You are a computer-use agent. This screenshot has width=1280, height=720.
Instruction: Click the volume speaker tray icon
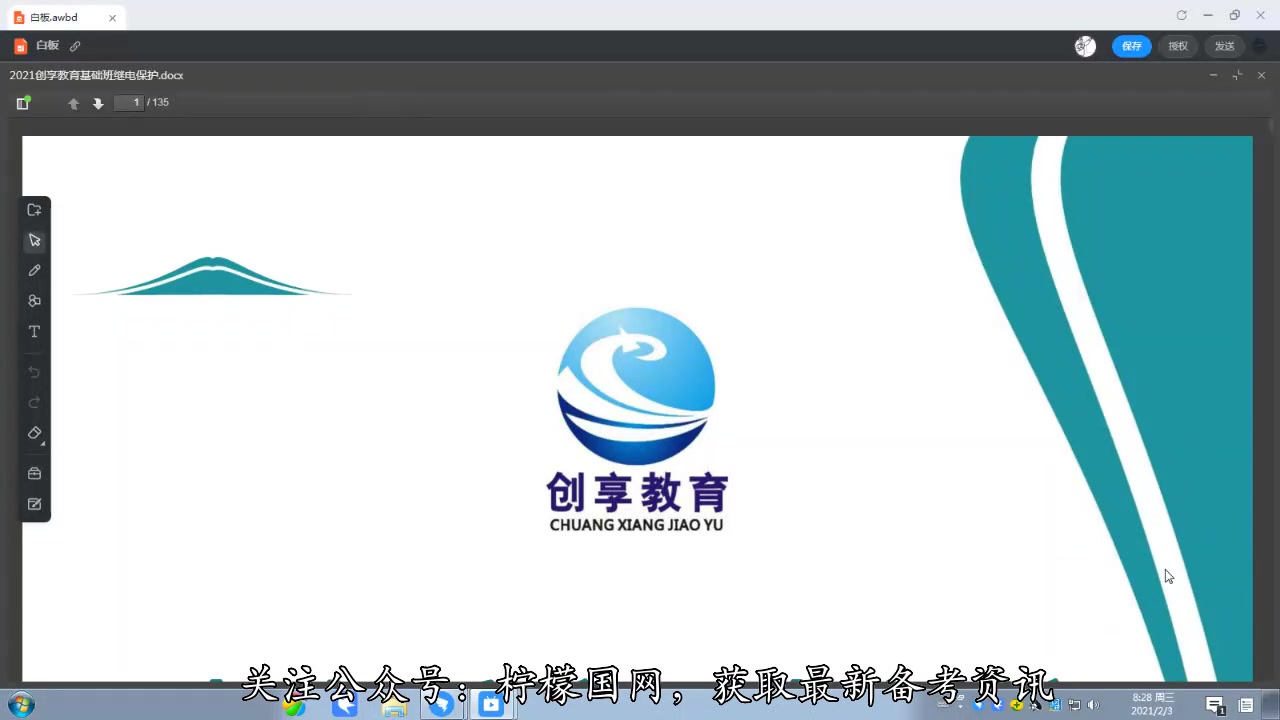1092,705
